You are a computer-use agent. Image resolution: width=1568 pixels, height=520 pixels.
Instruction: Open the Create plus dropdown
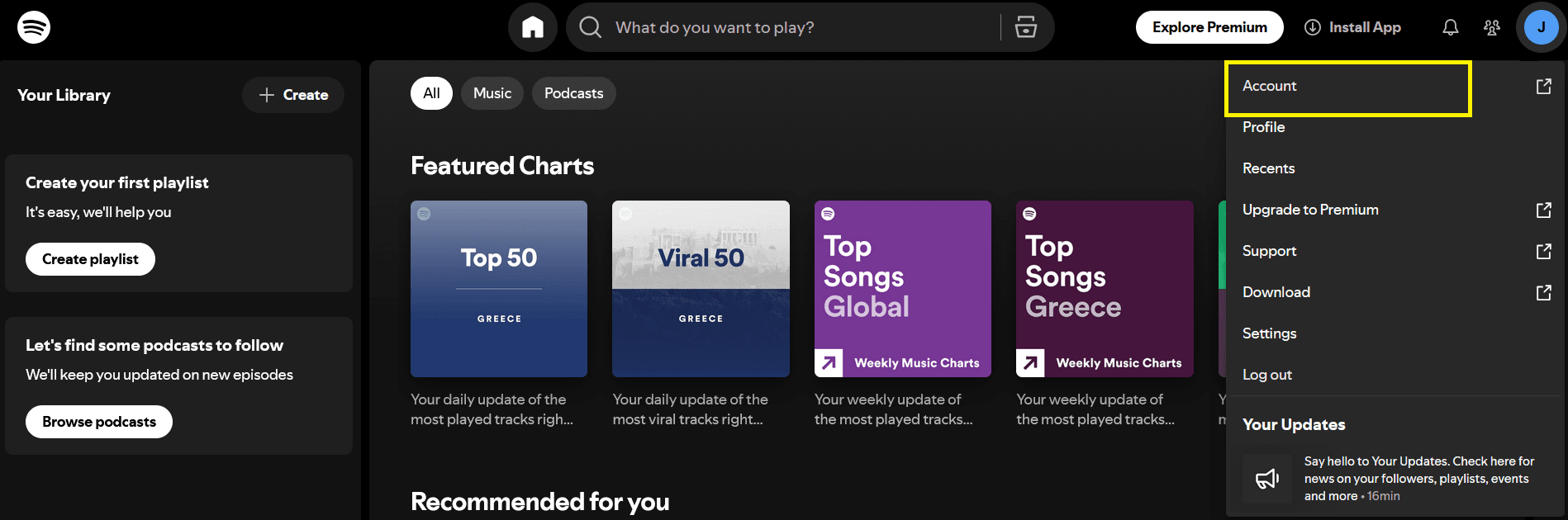click(293, 95)
